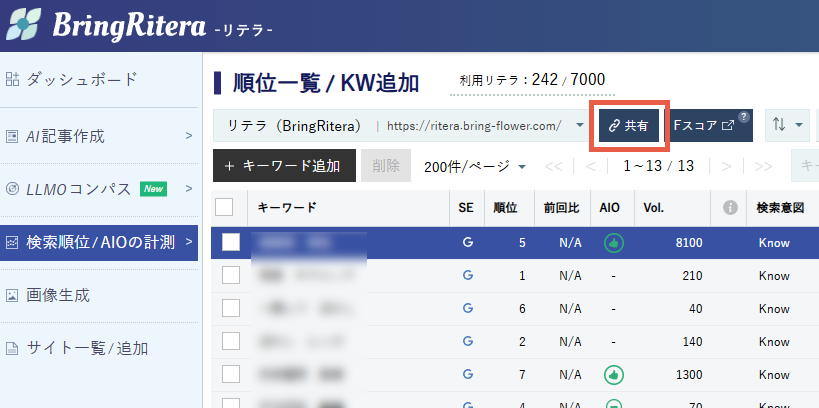Sort by the SE column header
Image resolution: width=819 pixels, height=408 pixels.
(x=466, y=208)
